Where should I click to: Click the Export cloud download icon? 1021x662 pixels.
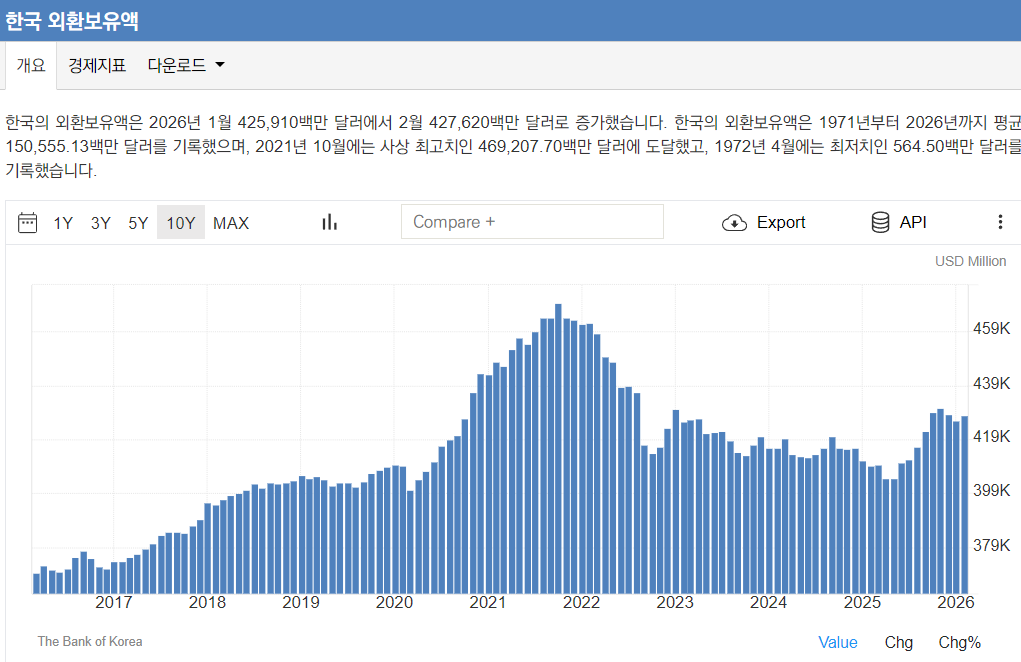coord(734,223)
